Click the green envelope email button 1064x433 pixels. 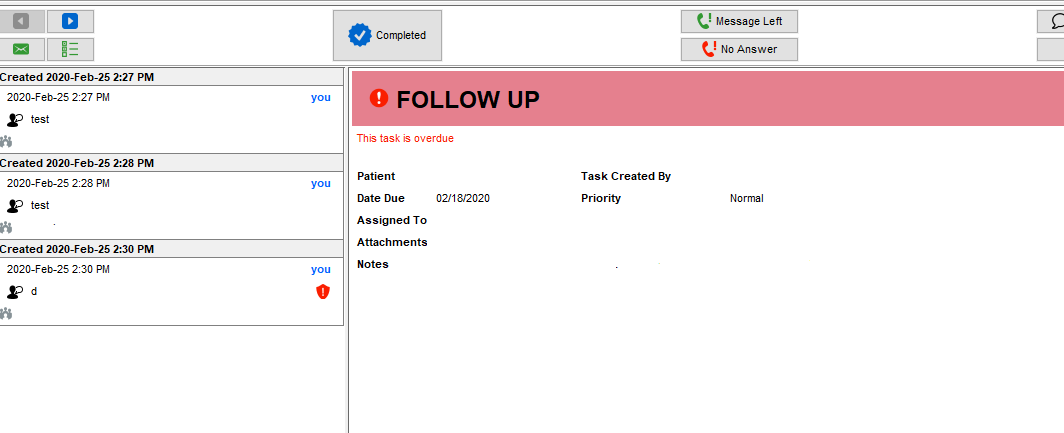[21, 49]
